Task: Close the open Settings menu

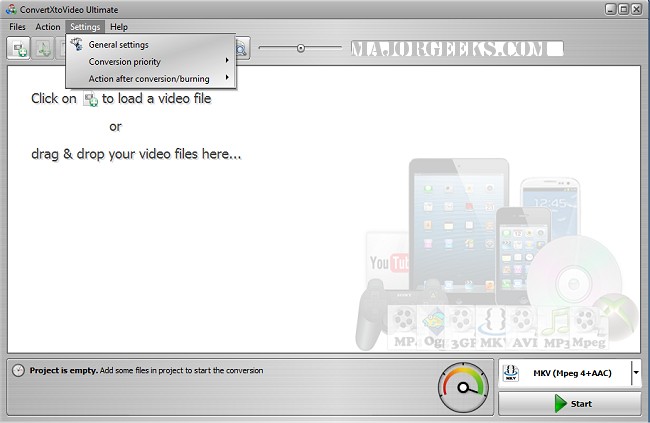Action: (85, 27)
